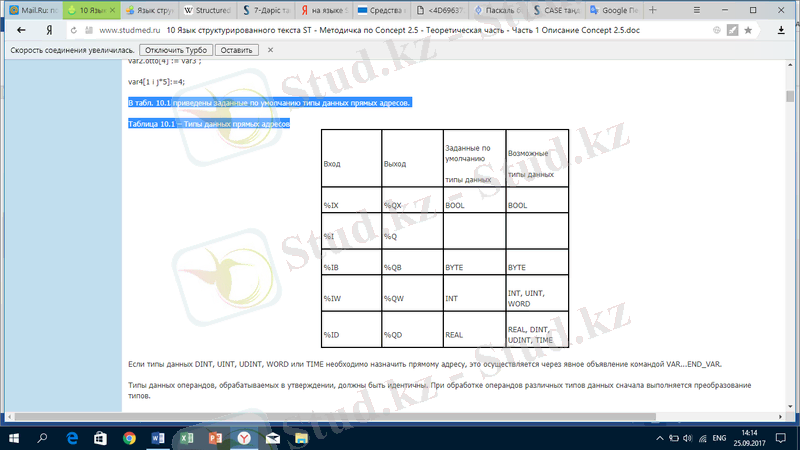Open File Explorer from the taskbar
This screenshot has height=450, width=800.
301,438
